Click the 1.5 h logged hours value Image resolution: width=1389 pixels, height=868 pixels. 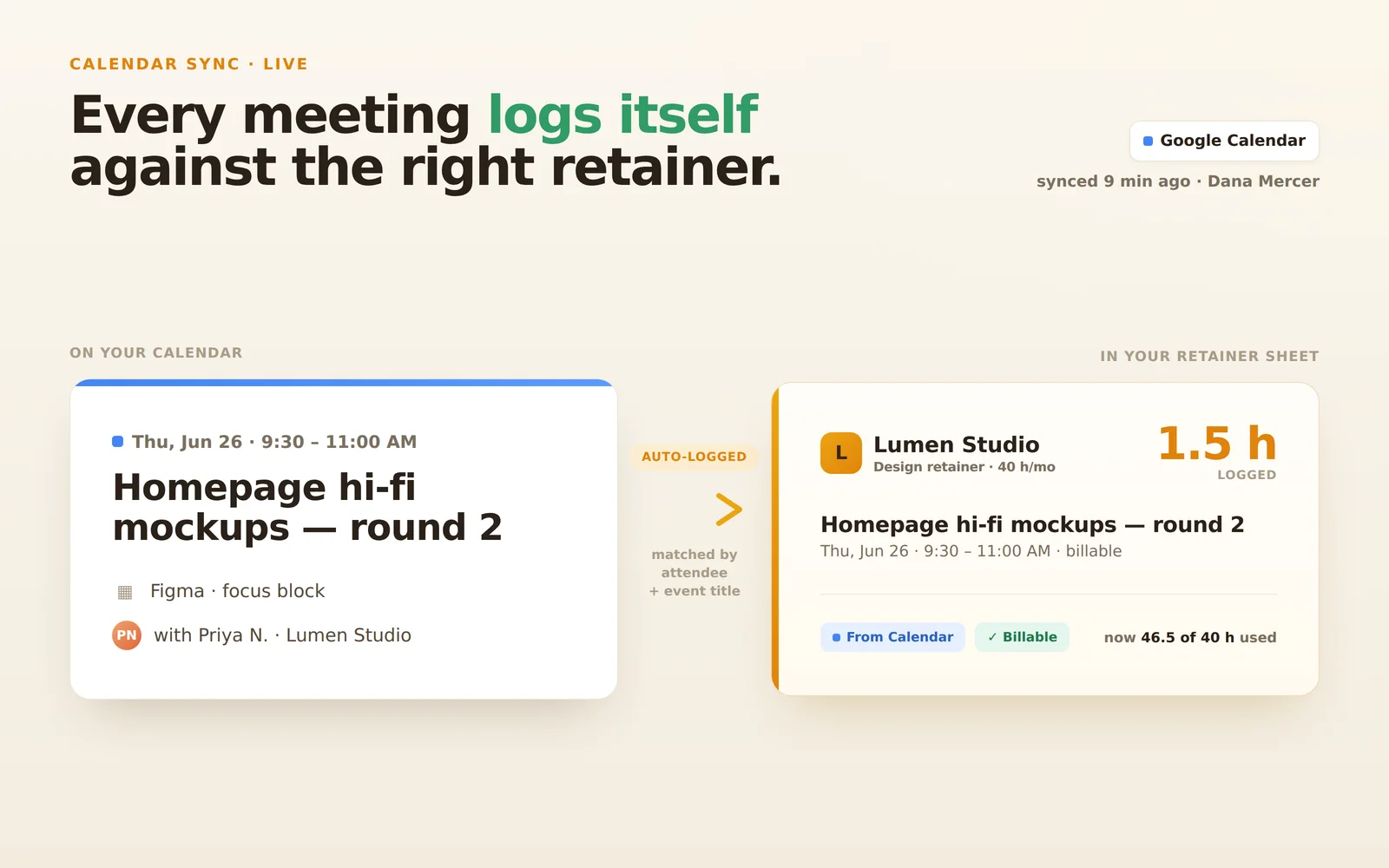pyautogui.click(x=1217, y=444)
